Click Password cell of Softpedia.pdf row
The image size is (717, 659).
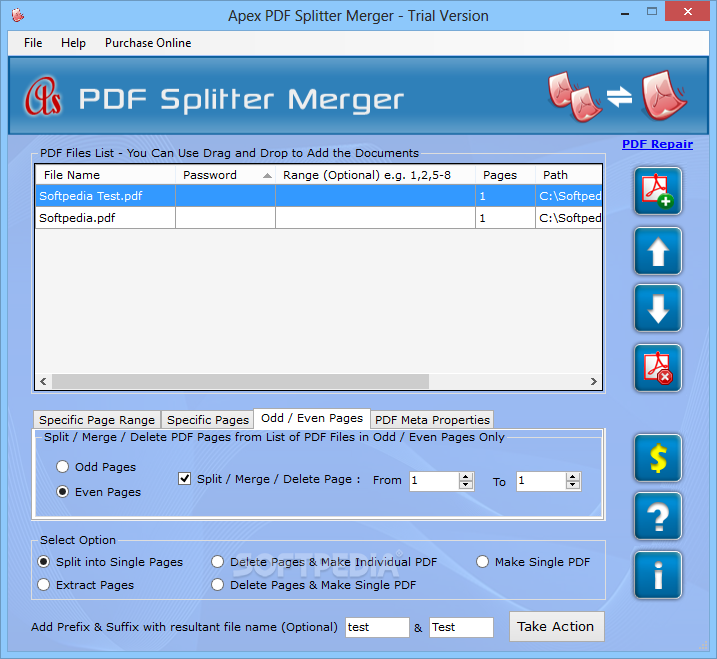coord(225,218)
